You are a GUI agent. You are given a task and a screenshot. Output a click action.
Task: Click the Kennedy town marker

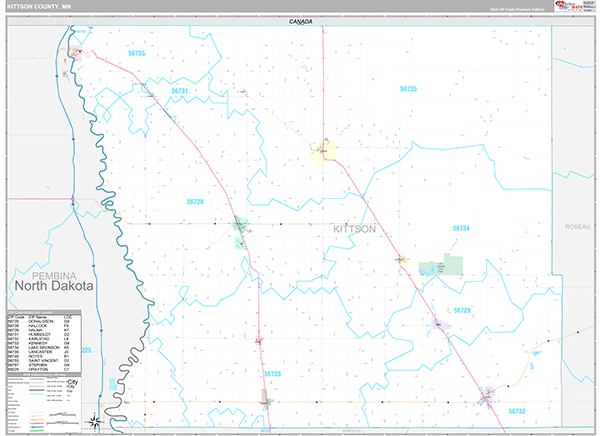coord(266,400)
